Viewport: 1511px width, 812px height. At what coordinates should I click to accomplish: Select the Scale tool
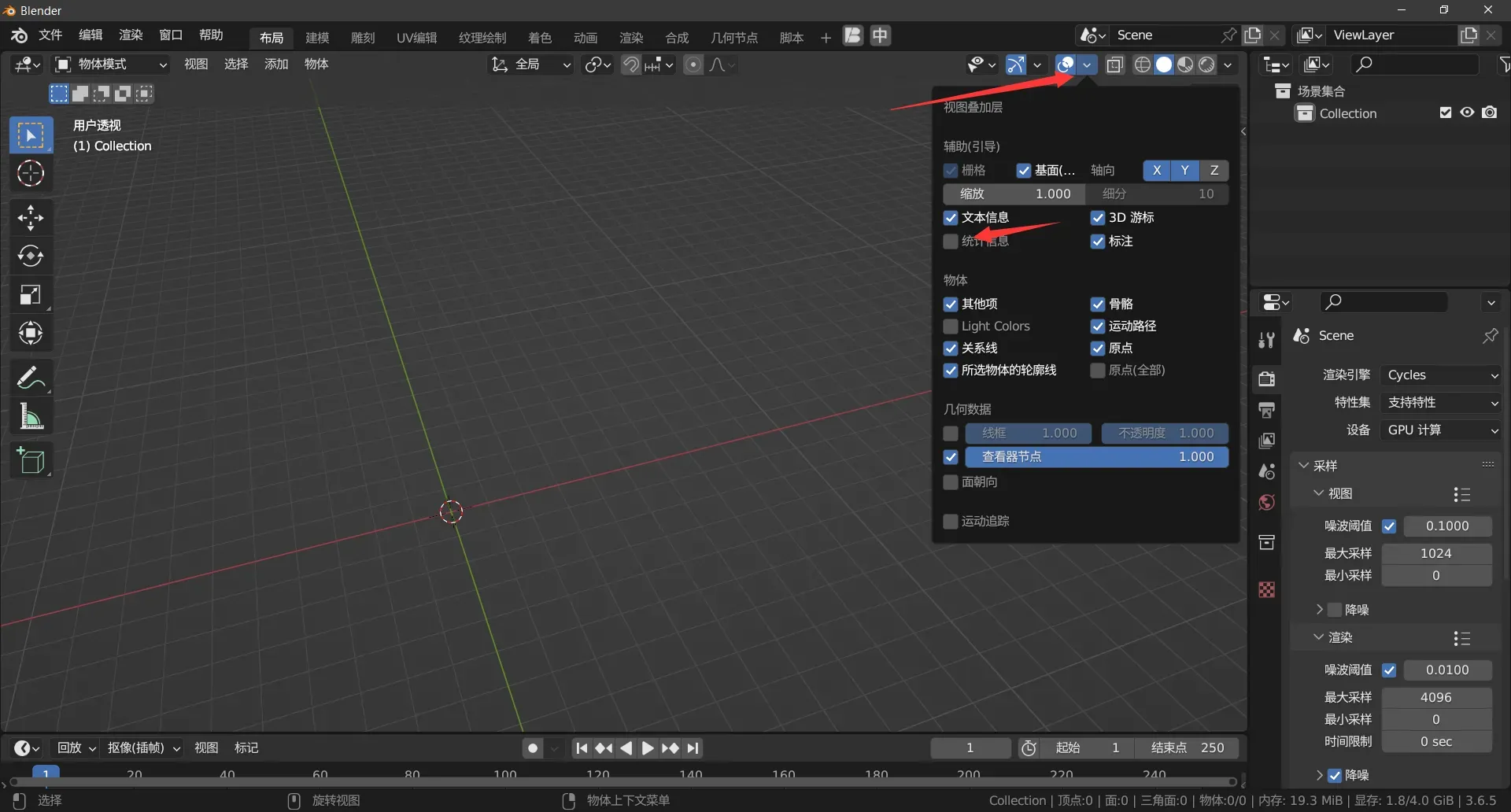pyautogui.click(x=31, y=295)
